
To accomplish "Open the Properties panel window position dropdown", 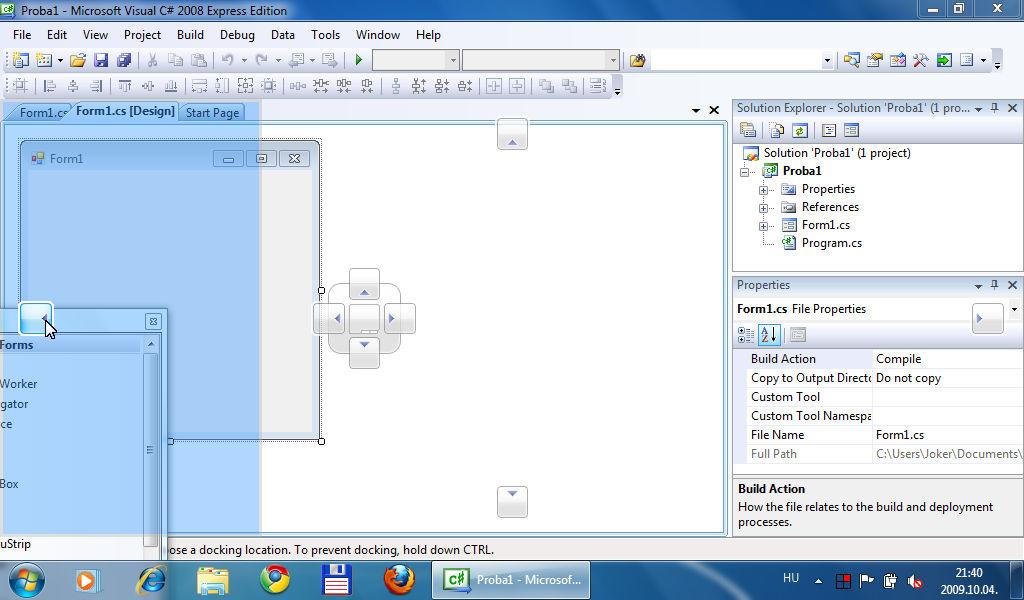I will tap(978, 286).
